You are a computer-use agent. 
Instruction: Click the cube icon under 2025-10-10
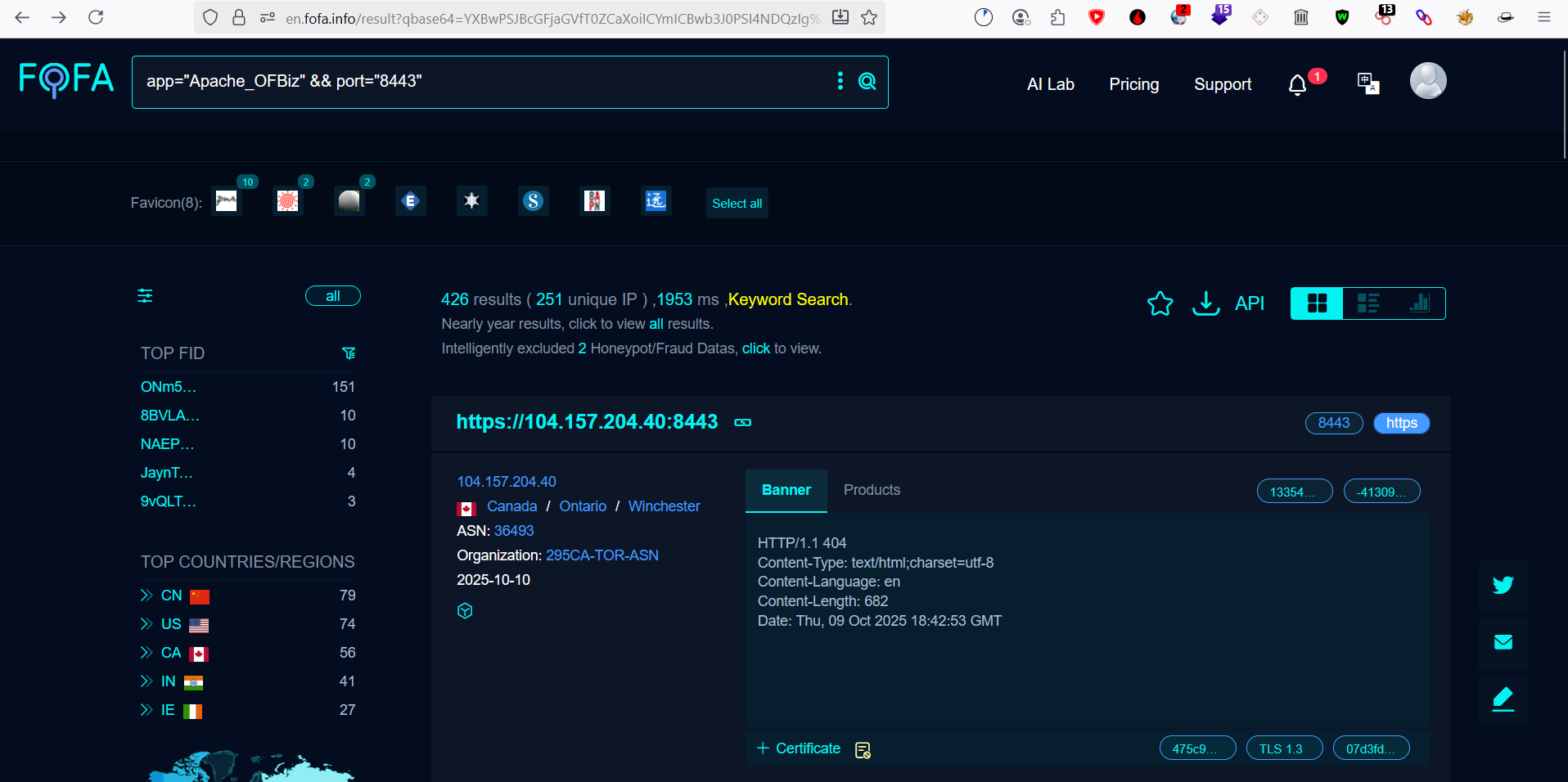click(465, 611)
